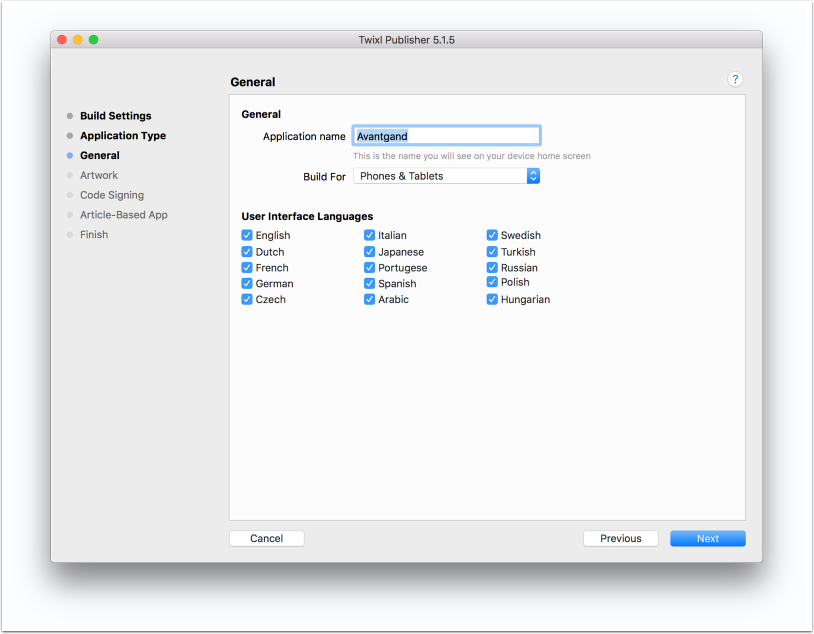814x634 pixels.
Task: Select the Finish step in sidebar
Action: click(94, 235)
